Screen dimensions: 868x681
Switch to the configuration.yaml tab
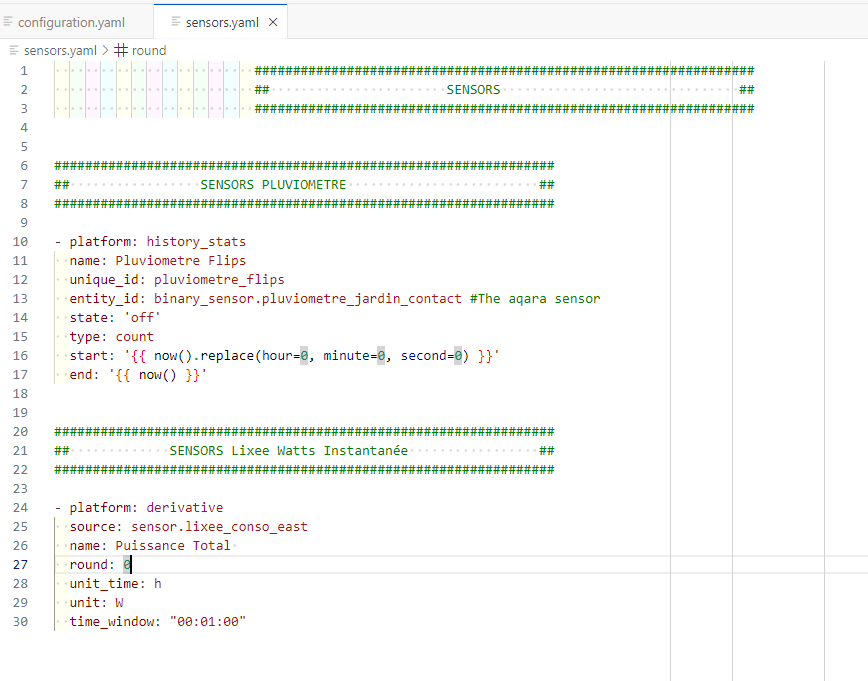(x=71, y=23)
